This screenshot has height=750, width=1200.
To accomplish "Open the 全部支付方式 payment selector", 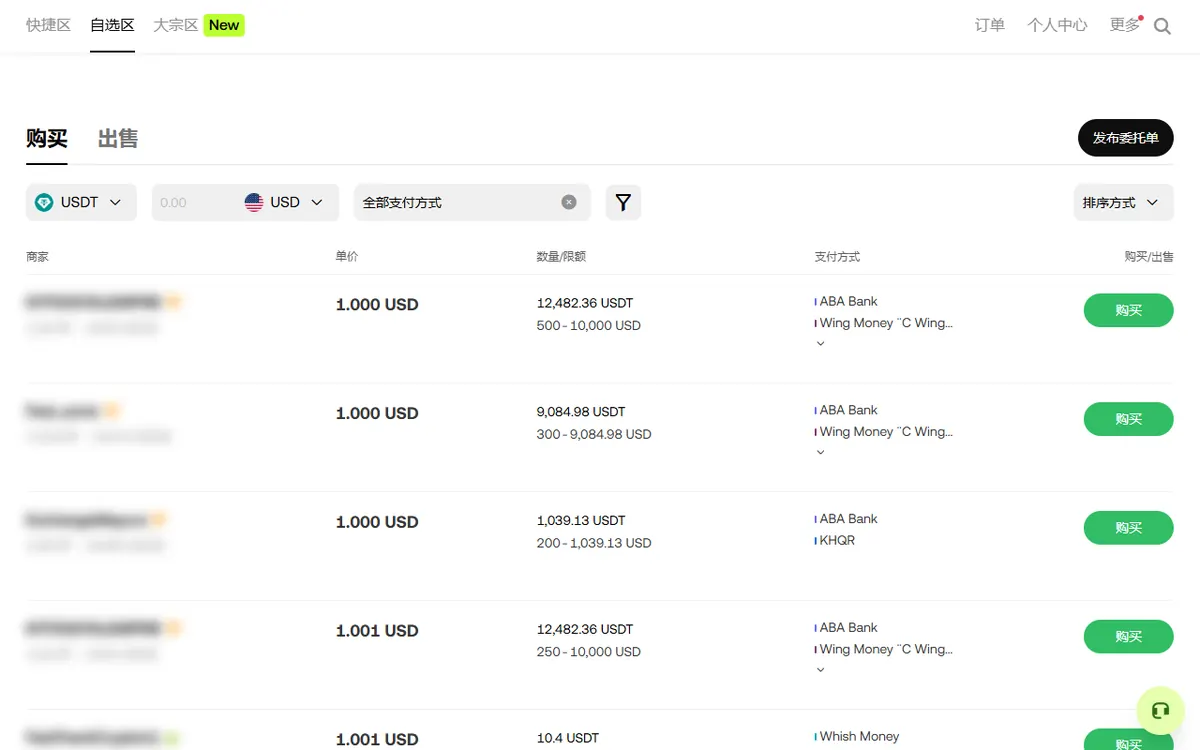I will click(472, 202).
